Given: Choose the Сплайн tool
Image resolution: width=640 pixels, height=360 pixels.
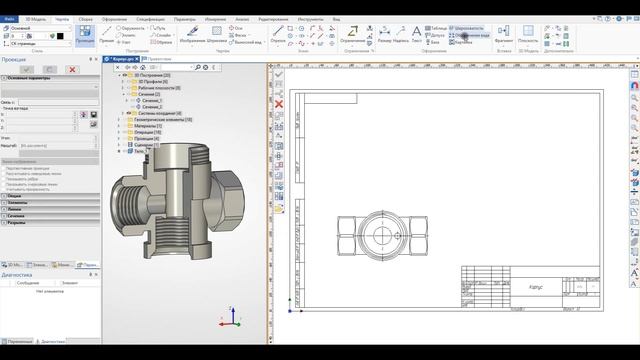Looking at the screenshot, I should 161,35.
